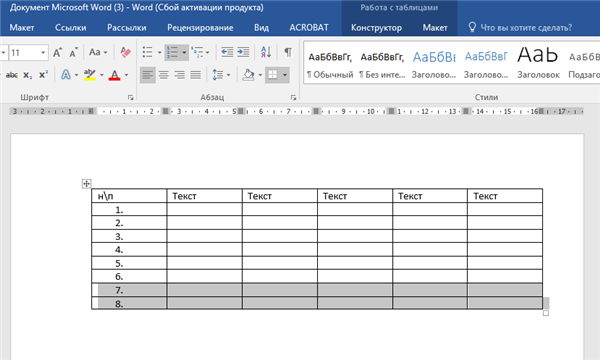Expand the numbering list dropdown arrow
This screenshot has height=360, width=600.
(x=184, y=52)
